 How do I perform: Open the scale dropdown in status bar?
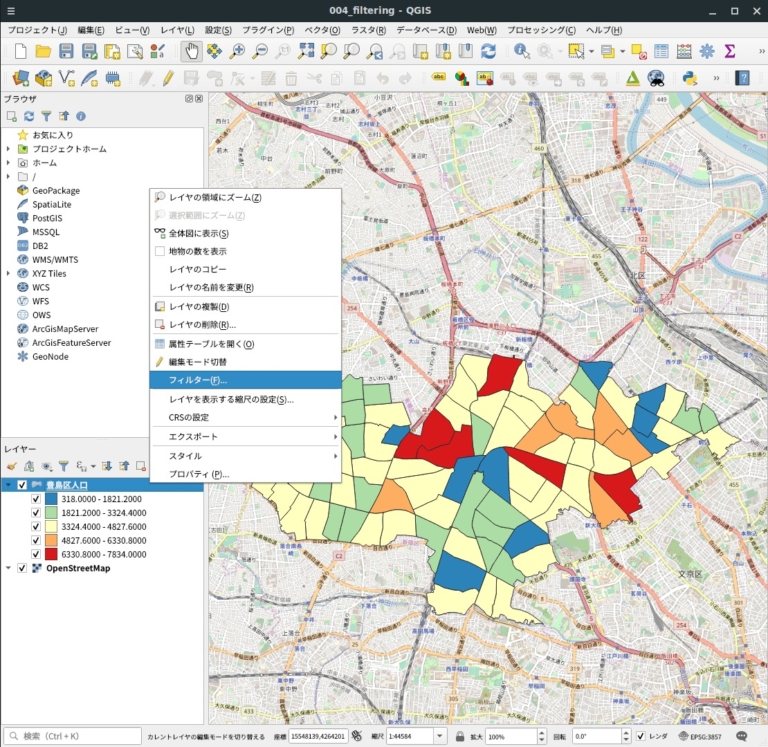(x=438, y=736)
